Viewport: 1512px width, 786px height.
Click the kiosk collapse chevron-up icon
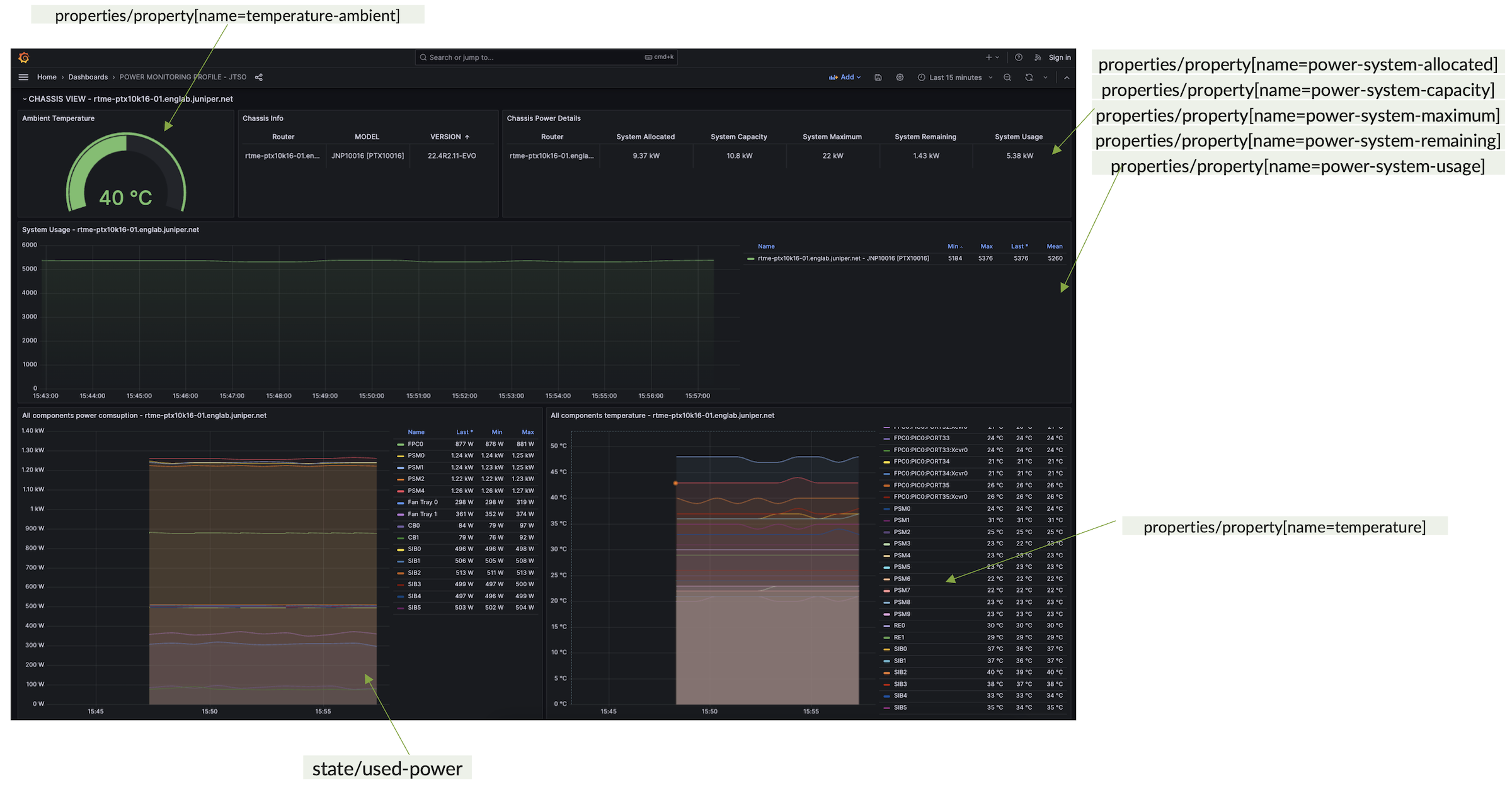pyautogui.click(x=1067, y=77)
